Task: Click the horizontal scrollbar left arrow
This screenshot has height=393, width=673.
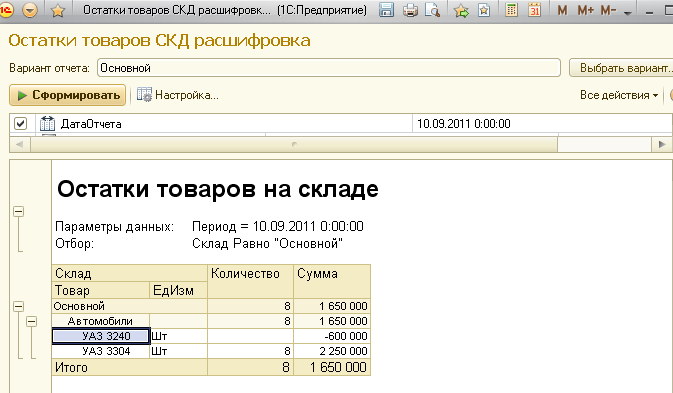Action: pyautogui.click(x=19, y=145)
